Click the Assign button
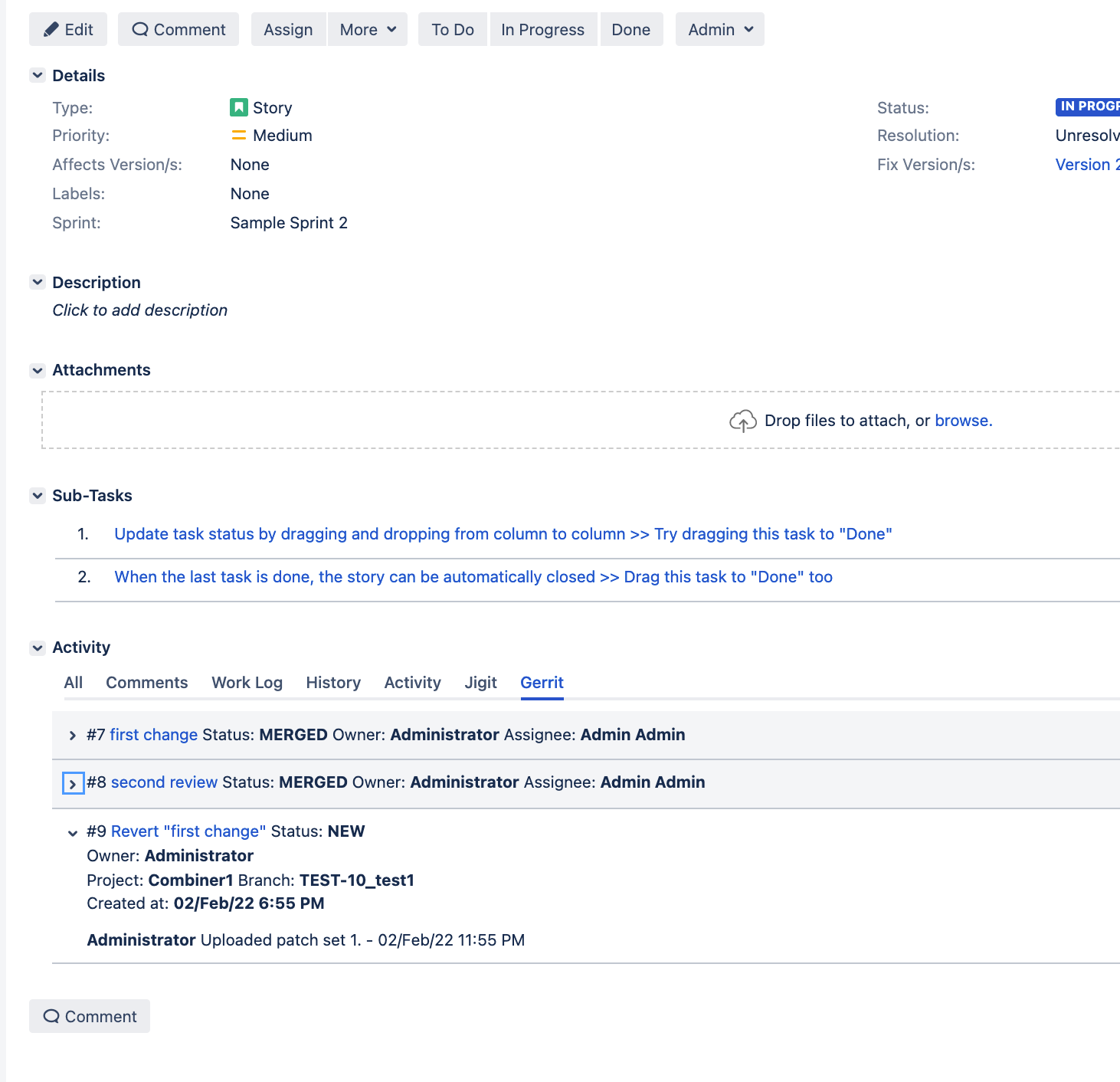The image size is (1120, 1082). 287,29
